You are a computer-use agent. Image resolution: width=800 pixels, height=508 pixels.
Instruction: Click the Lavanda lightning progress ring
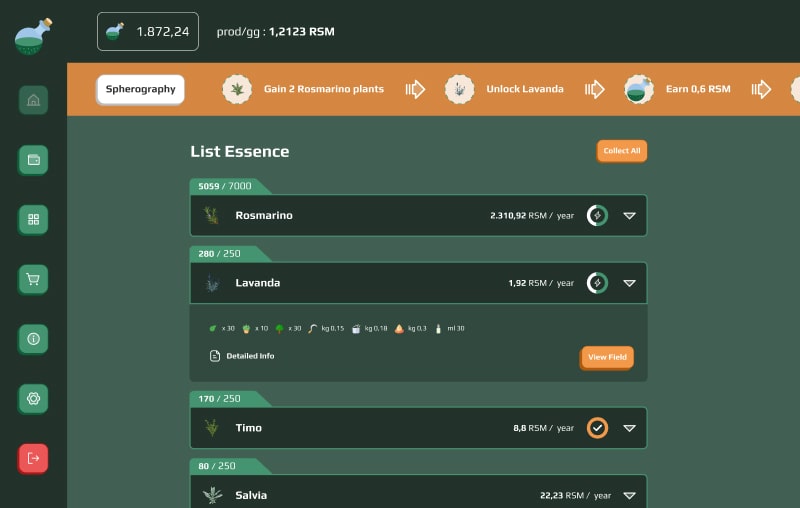click(597, 283)
